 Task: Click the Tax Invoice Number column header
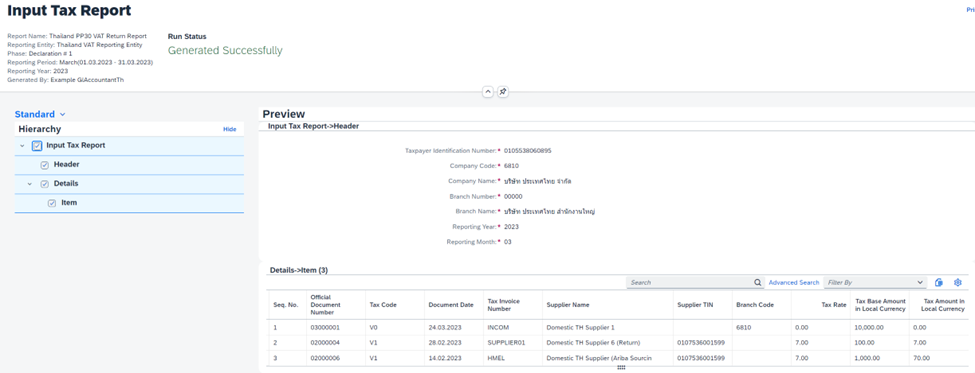coord(512,305)
